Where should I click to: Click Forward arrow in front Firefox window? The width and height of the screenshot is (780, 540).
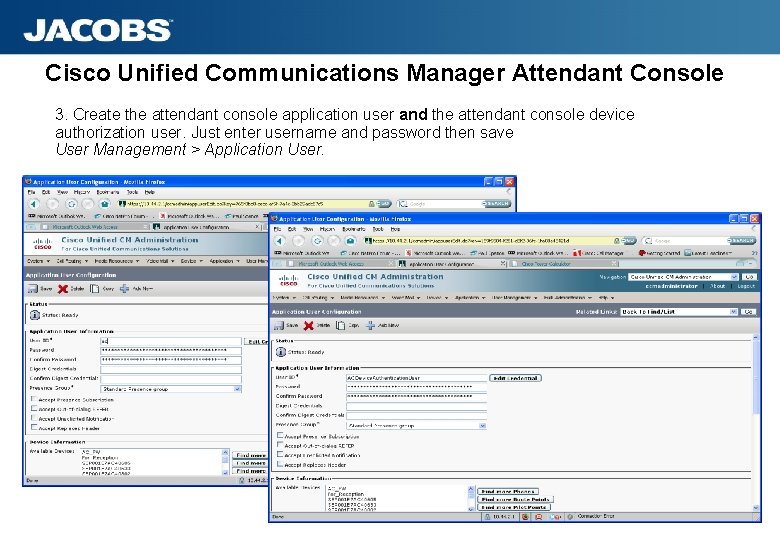tap(298, 241)
